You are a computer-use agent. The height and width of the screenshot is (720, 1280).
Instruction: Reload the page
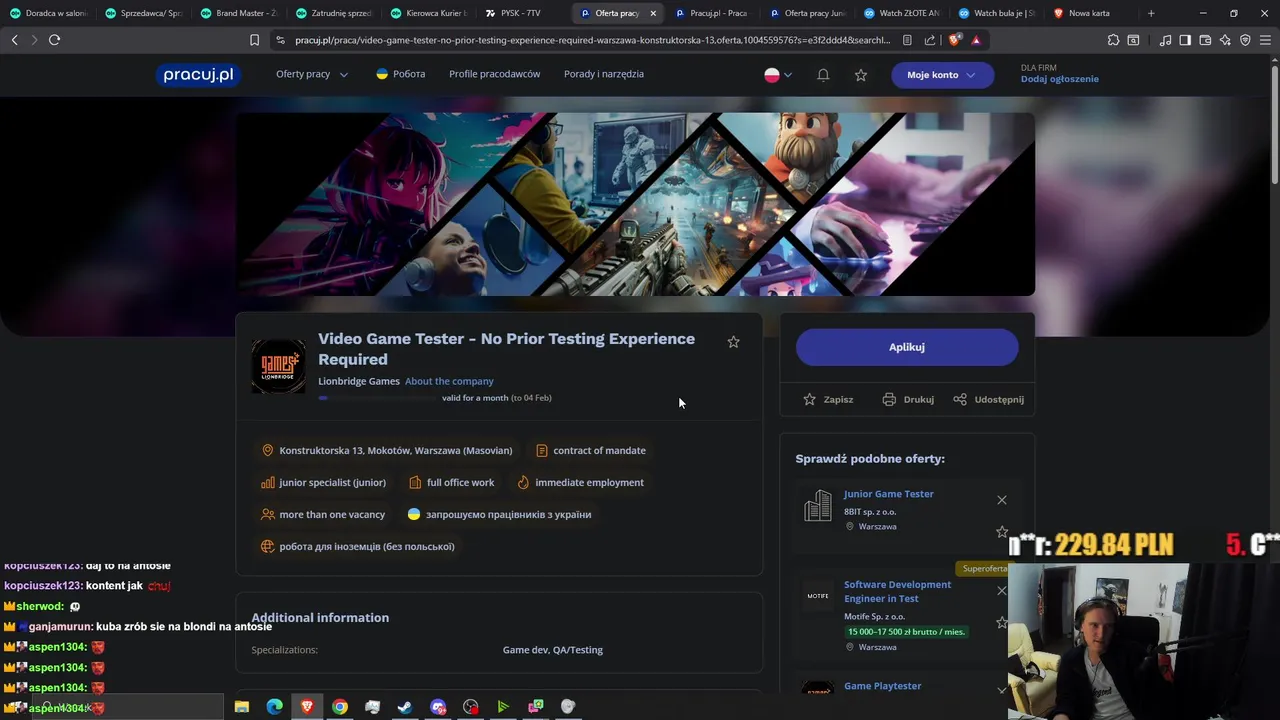(54, 40)
